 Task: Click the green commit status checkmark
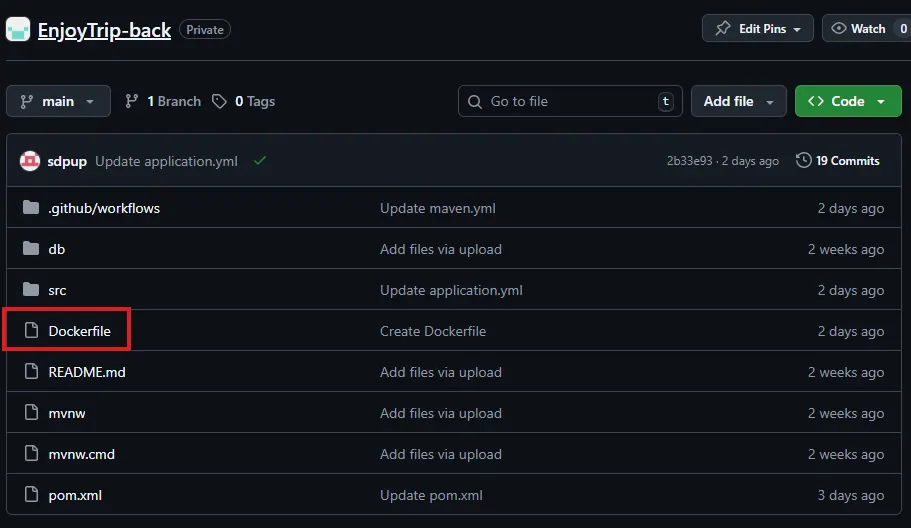point(260,161)
